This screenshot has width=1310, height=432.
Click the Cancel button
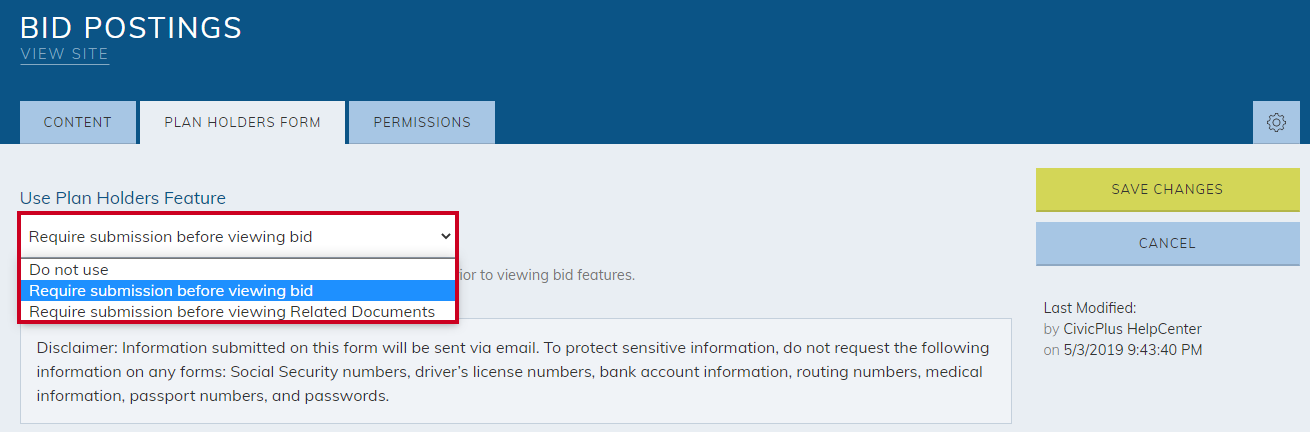point(1167,243)
